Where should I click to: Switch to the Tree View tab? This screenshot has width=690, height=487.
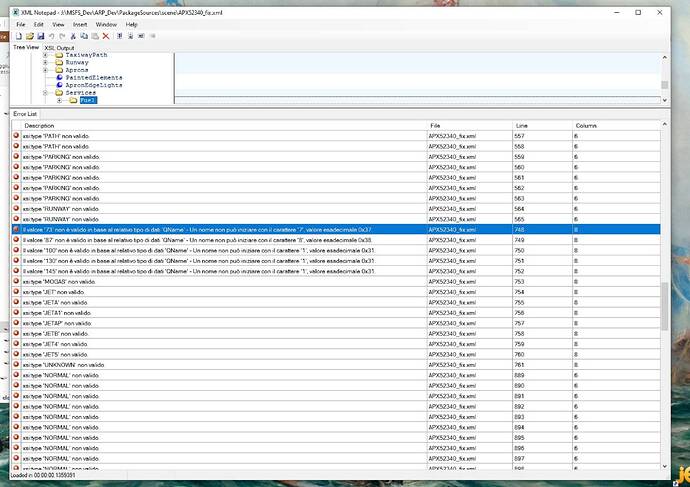pyautogui.click(x=26, y=47)
